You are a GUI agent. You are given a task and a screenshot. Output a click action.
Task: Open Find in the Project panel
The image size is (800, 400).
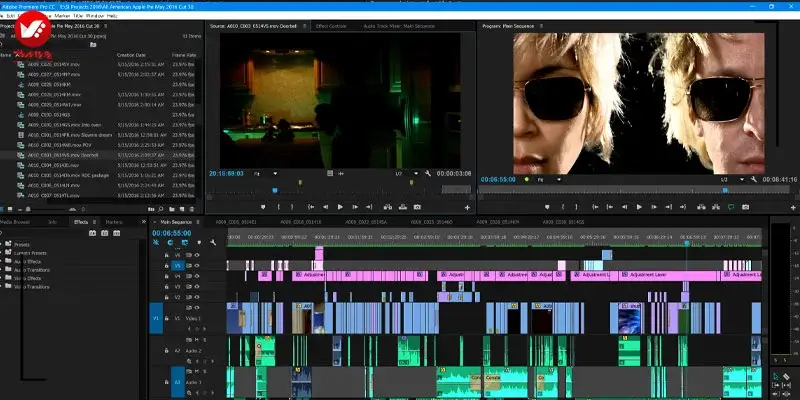[161, 209]
